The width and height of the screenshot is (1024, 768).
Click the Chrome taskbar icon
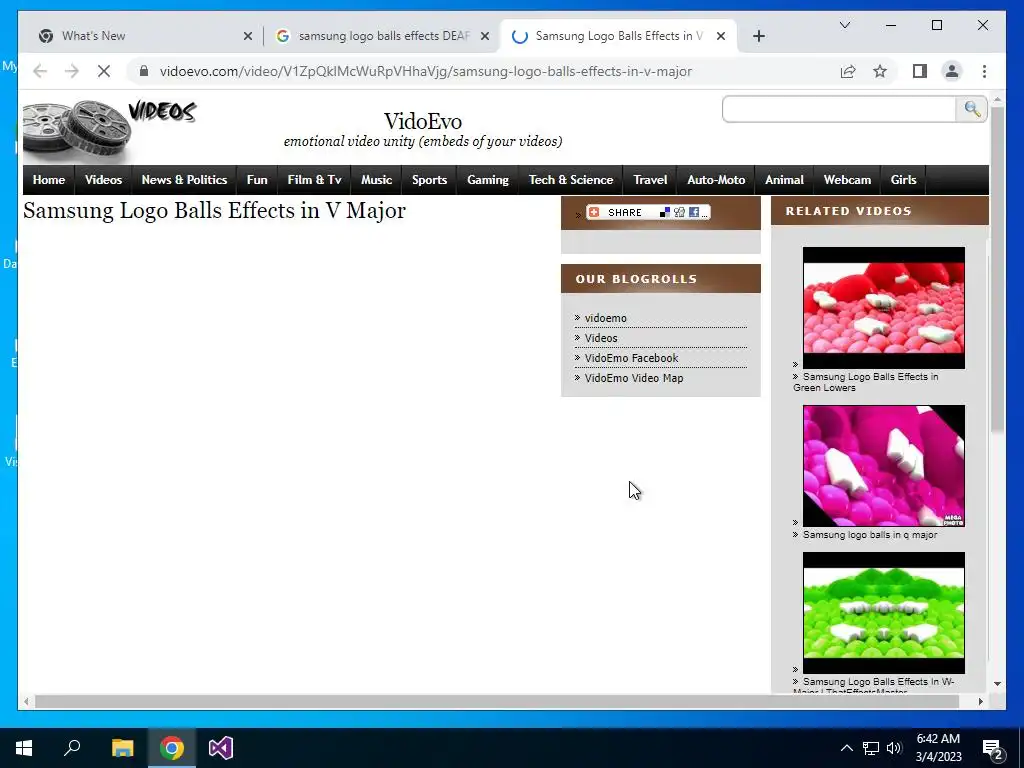pos(172,748)
